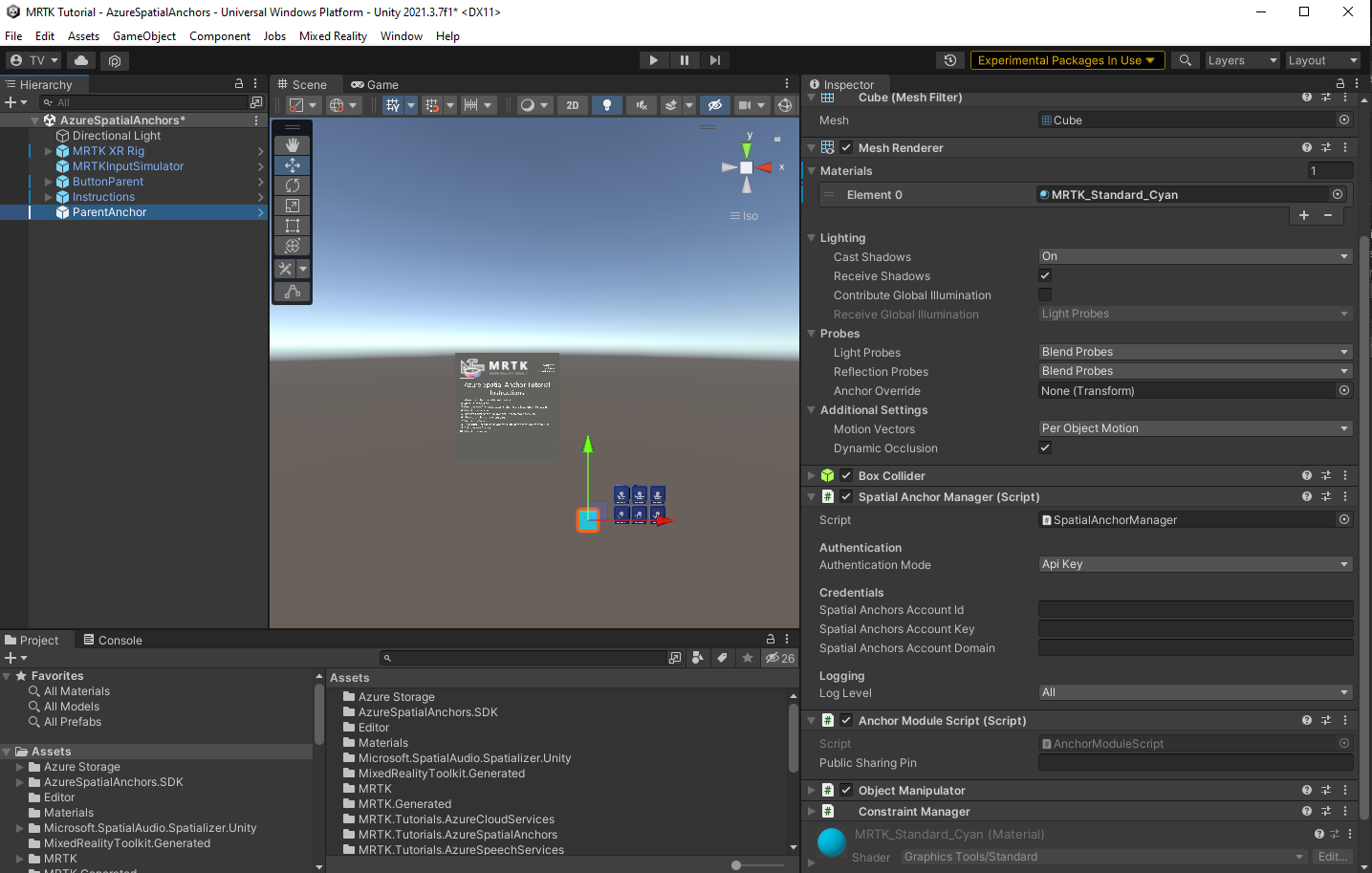Screen dimensions: 1372x873
Task: Lock the Inspector panel
Action: point(1340,84)
